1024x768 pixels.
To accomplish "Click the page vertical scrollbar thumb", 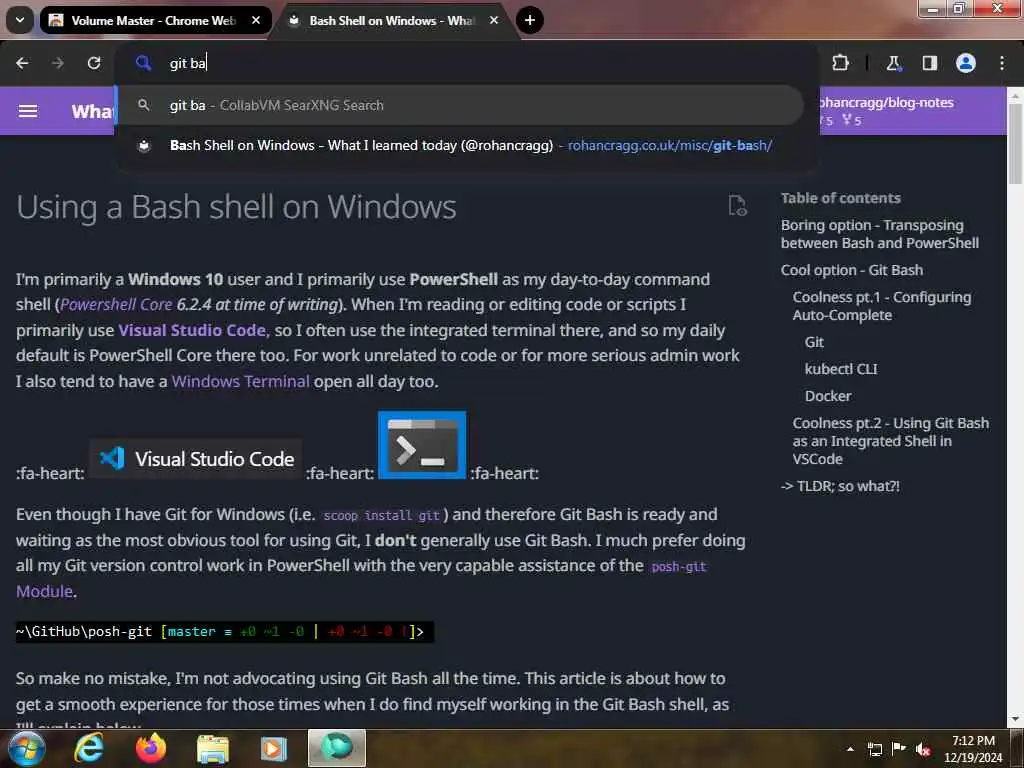I will click(1015, 142).
